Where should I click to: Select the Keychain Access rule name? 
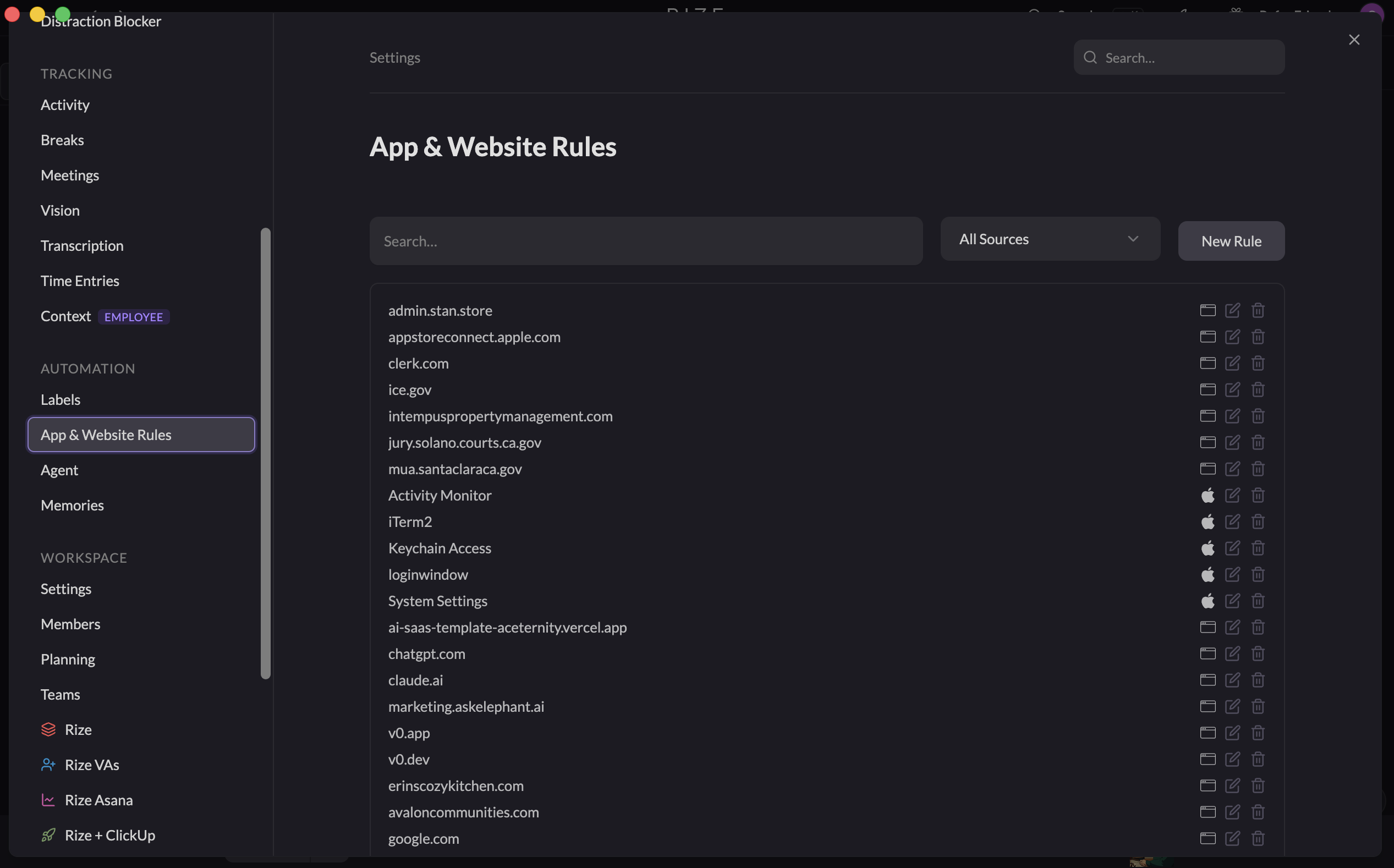(439, 548)
